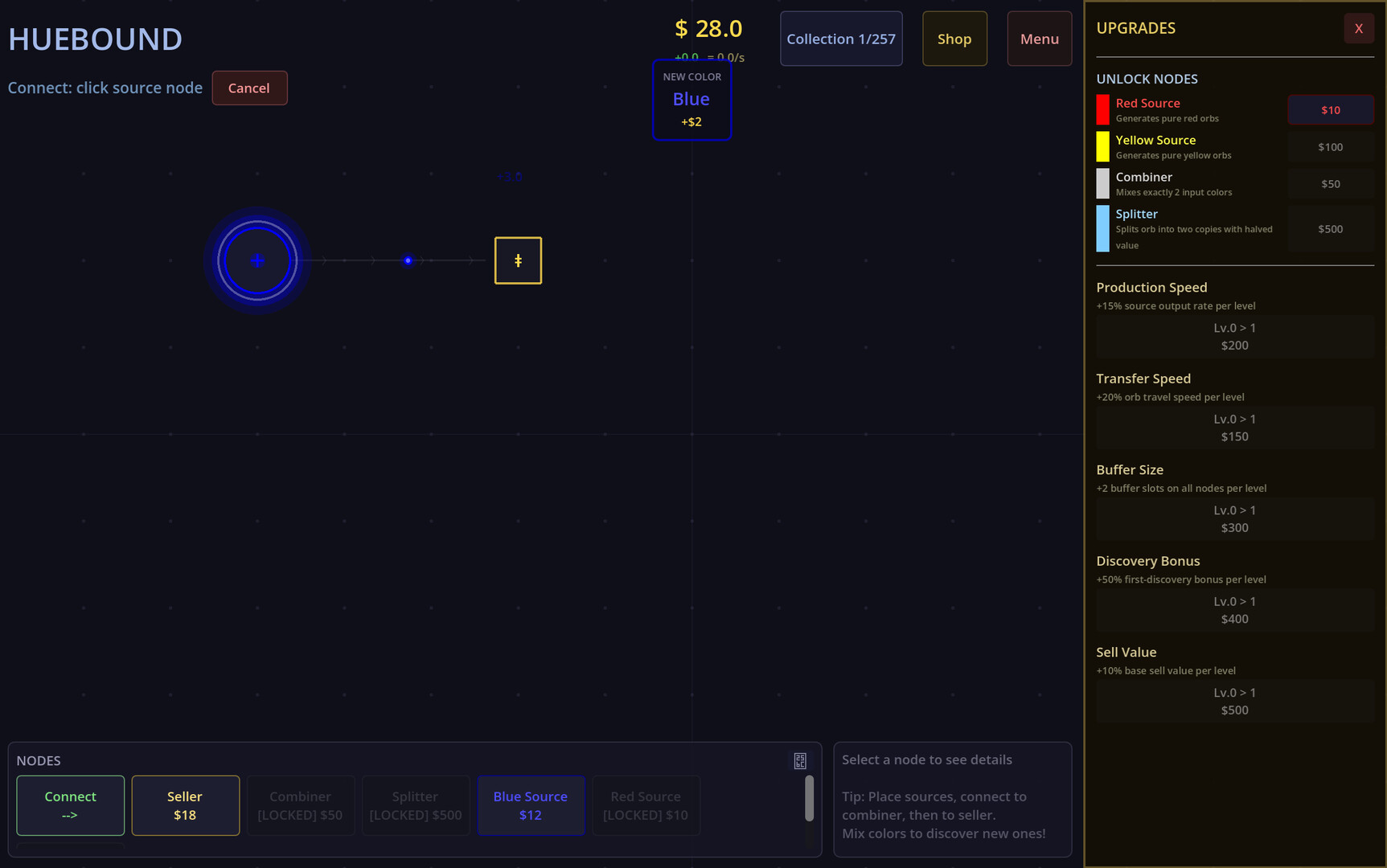The image size is (1387, 868).
Task: Close the UPGRADES panel
Action: (x=1359, y=27)
